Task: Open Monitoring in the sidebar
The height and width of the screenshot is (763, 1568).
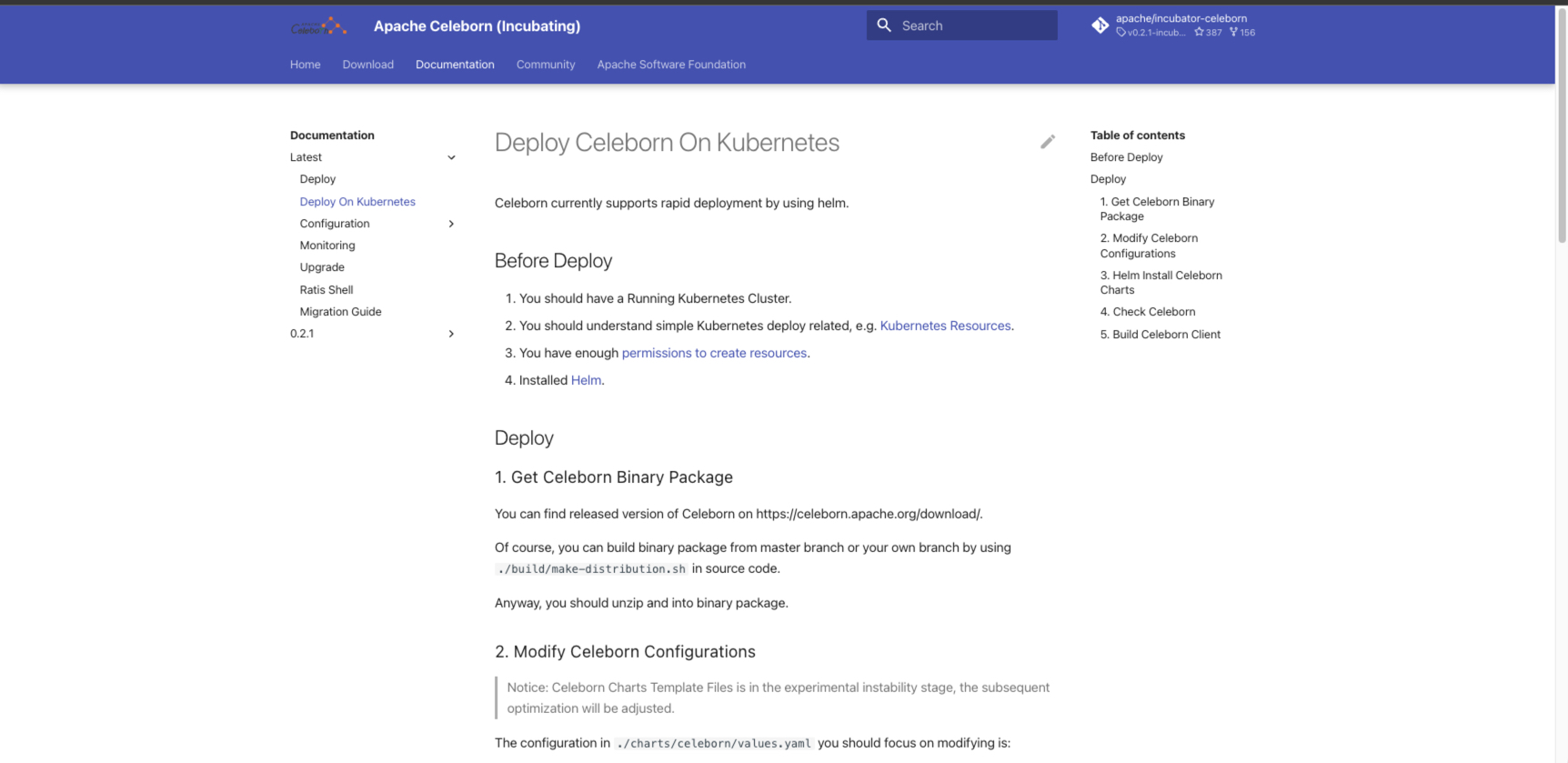Action: [327, 246]
